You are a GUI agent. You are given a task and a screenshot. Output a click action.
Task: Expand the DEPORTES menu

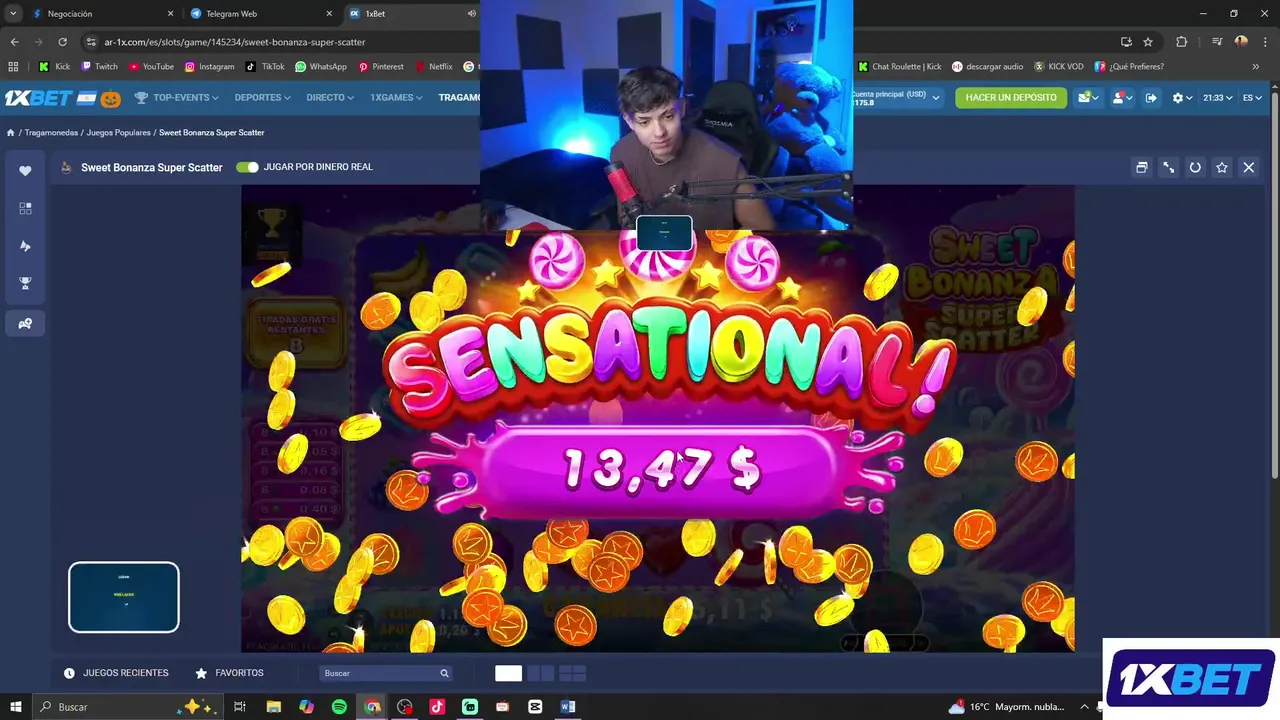(x=262, y=98)
